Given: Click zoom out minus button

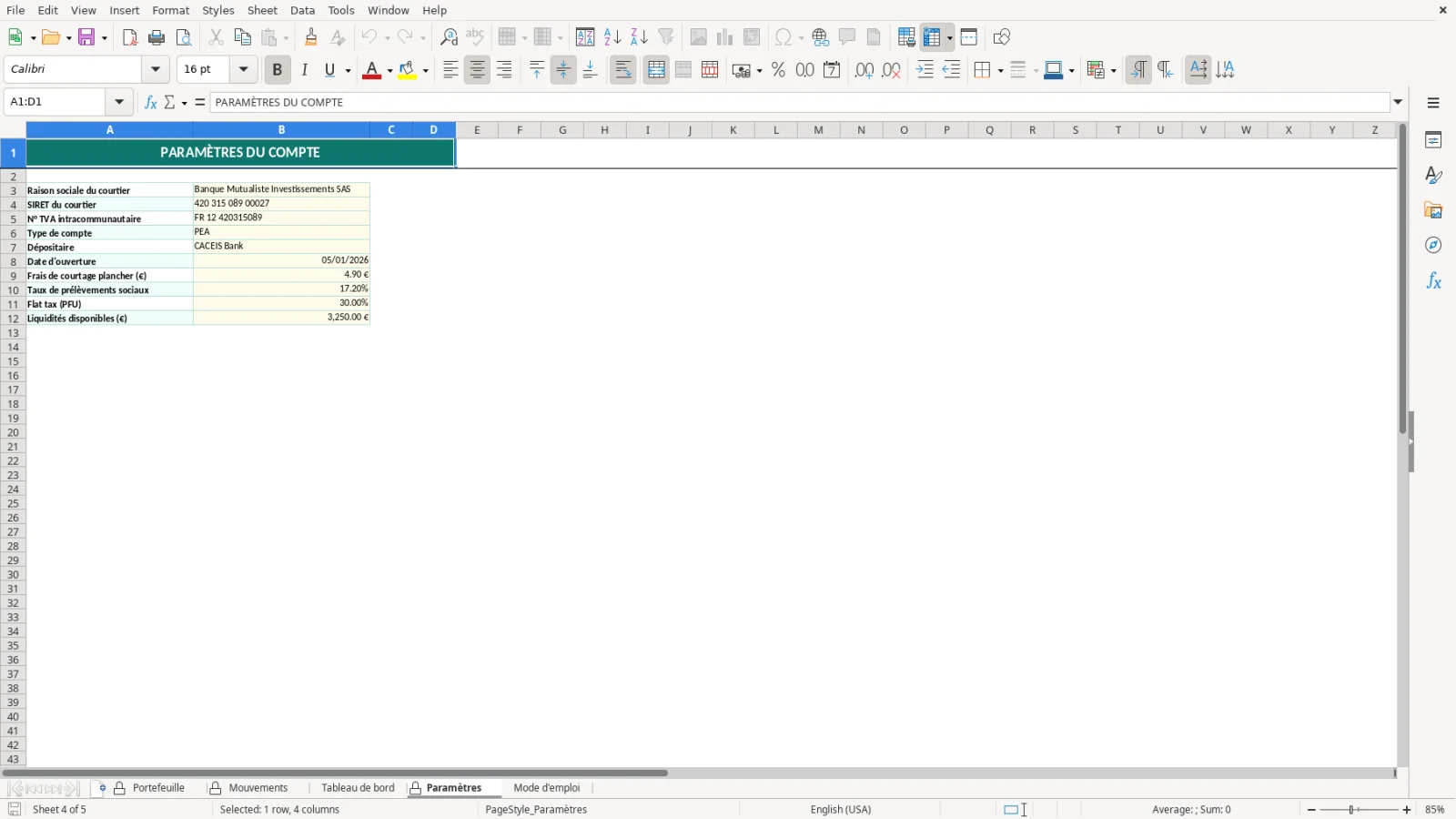Looking at the screenshot, I should (x=1311, y=809).
